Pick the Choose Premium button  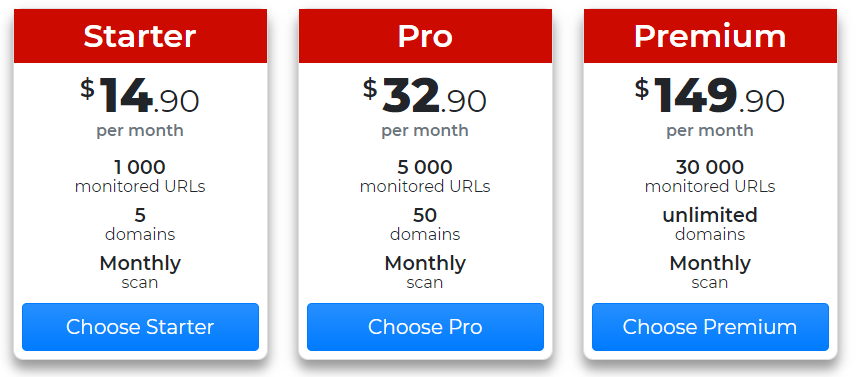(710, 327)
